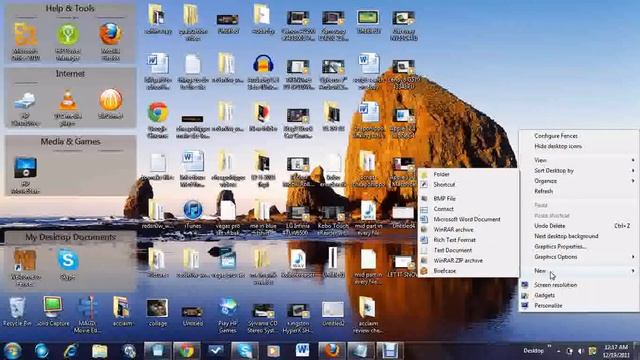
Task: Click the taskbar clock showing 12:37 AM
Action: (616, 351)
